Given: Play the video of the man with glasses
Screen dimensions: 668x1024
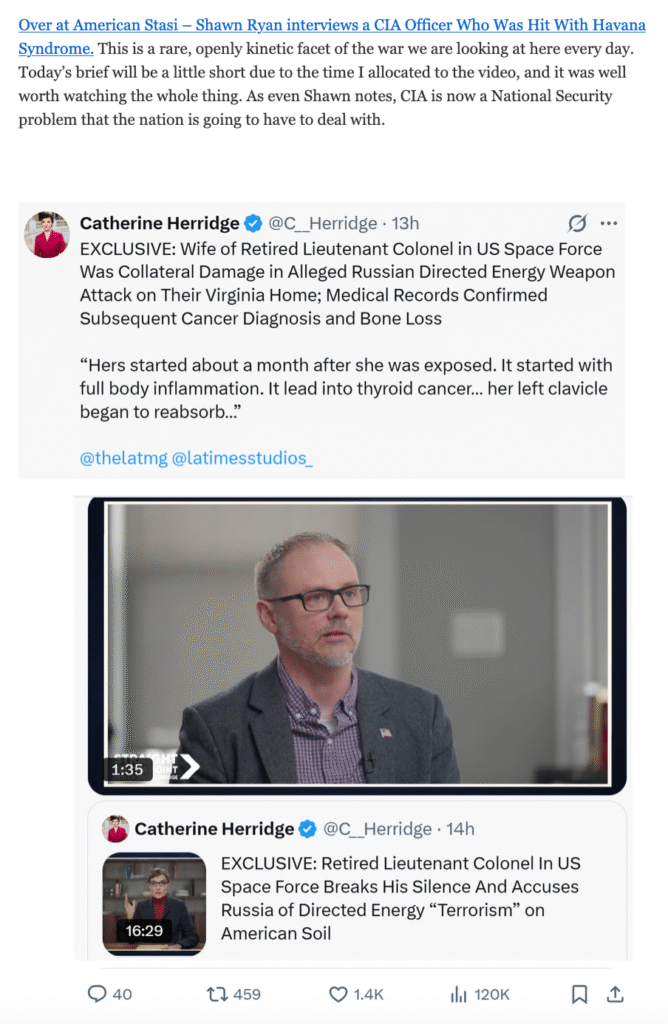Looking at the screenshot, I should tap(357, 645).
